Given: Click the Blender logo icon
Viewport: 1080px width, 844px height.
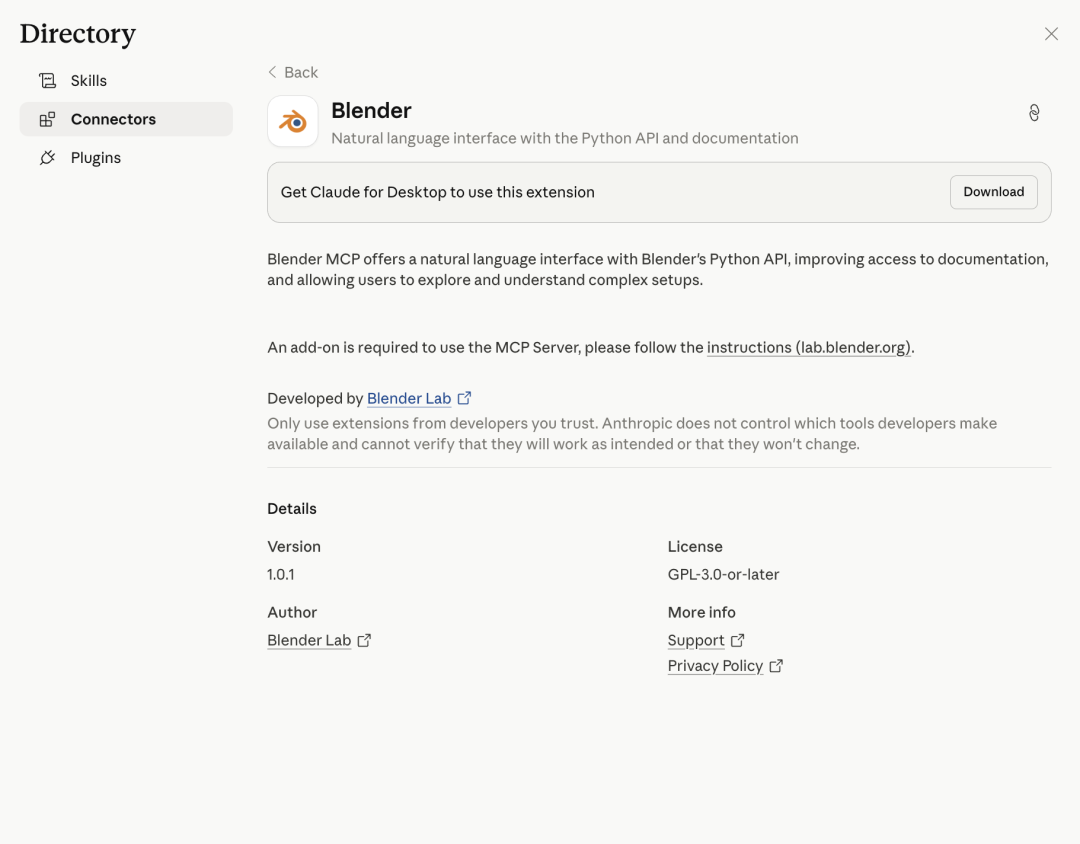Looking at the screenshot, I should point(293,122).
